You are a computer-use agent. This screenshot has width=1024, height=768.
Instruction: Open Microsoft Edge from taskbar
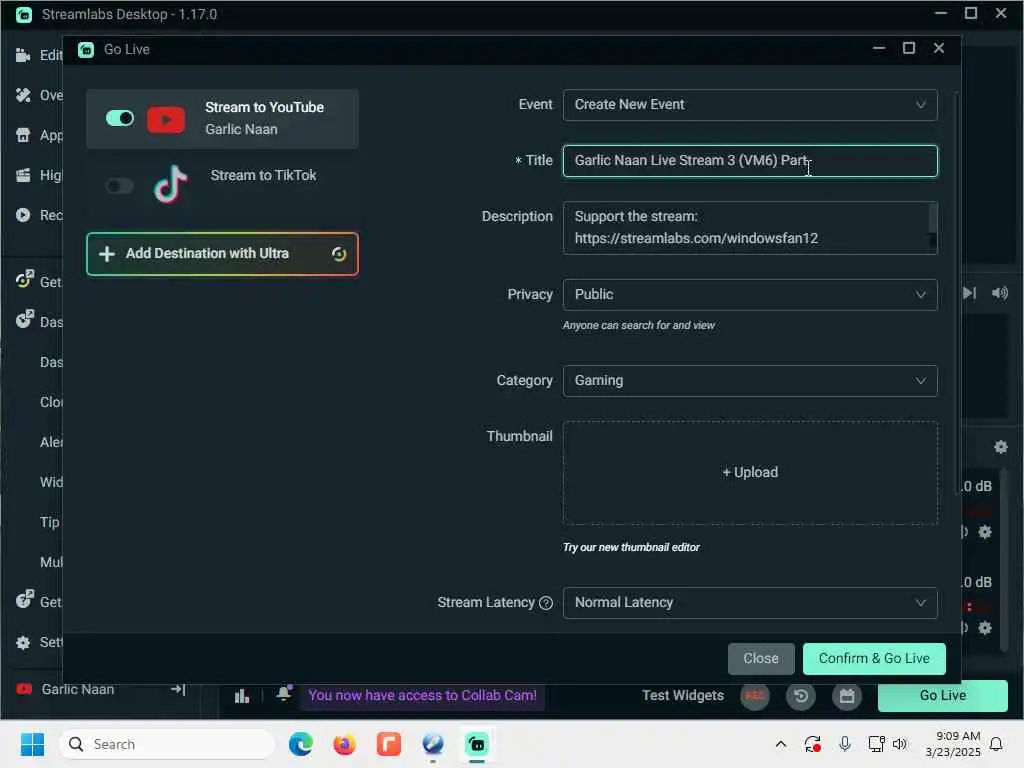coord(300,744)
